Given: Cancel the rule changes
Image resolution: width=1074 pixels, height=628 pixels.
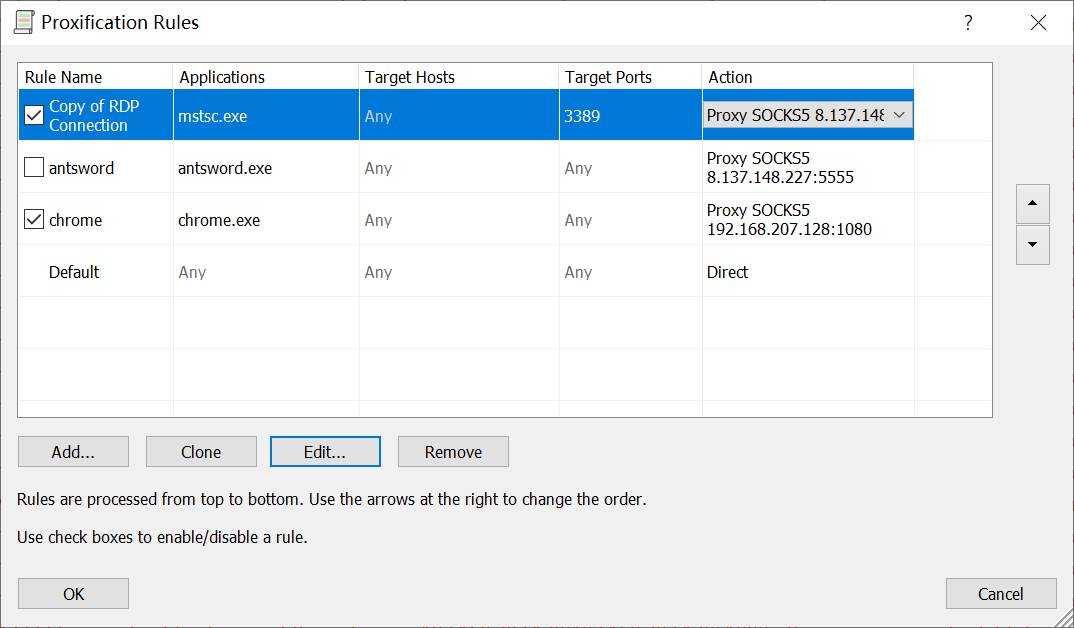Looking at the screenshot, I should tap(1000, 594).
